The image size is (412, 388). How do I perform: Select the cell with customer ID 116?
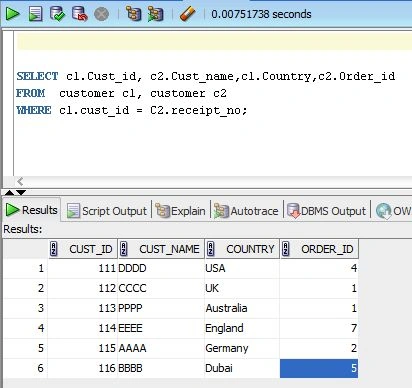[x=82, y=368]
